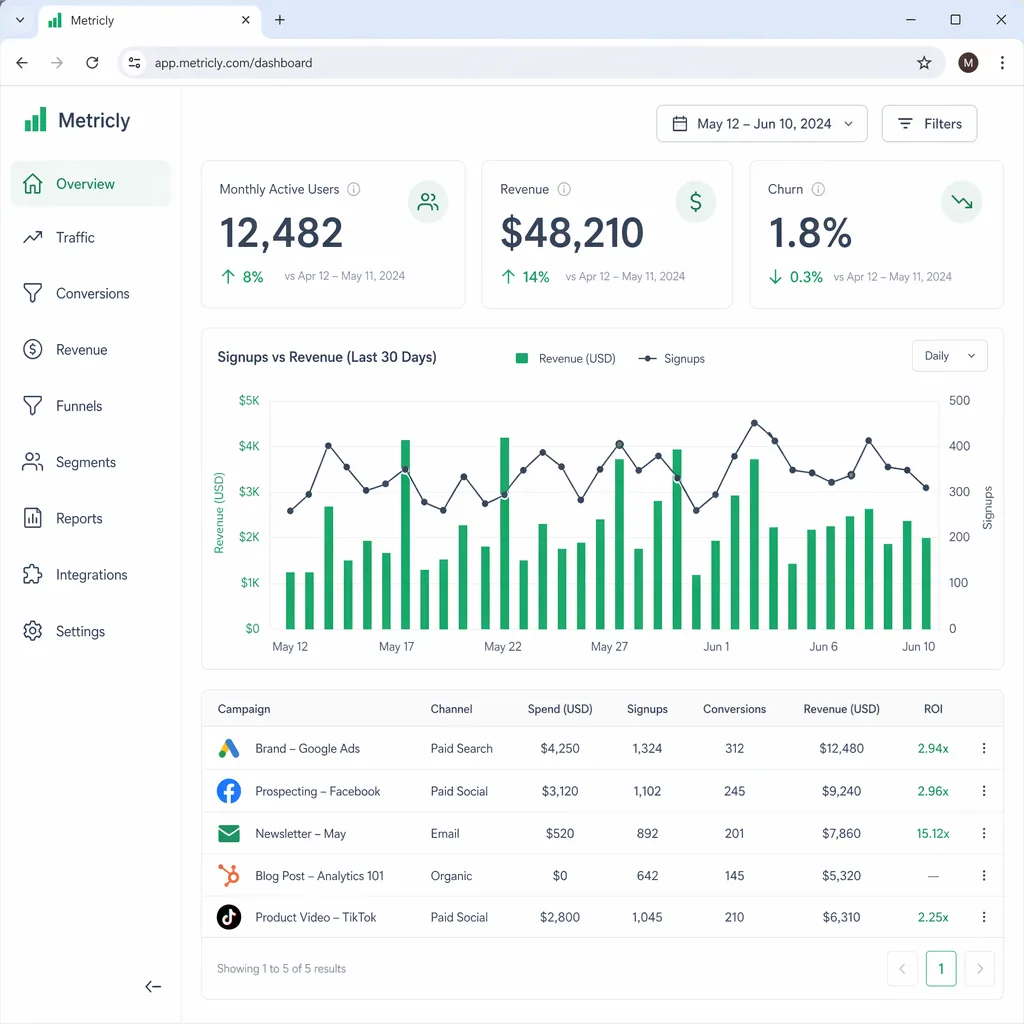
Task: Open Settings in the sidebar
Action: pyautogui.click(x=82, y=630)
